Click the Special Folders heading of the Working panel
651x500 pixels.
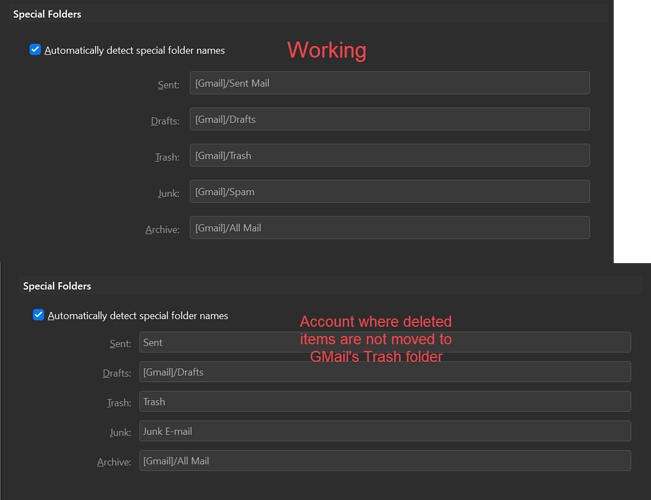pyautogui.click(x=47, y=15)
